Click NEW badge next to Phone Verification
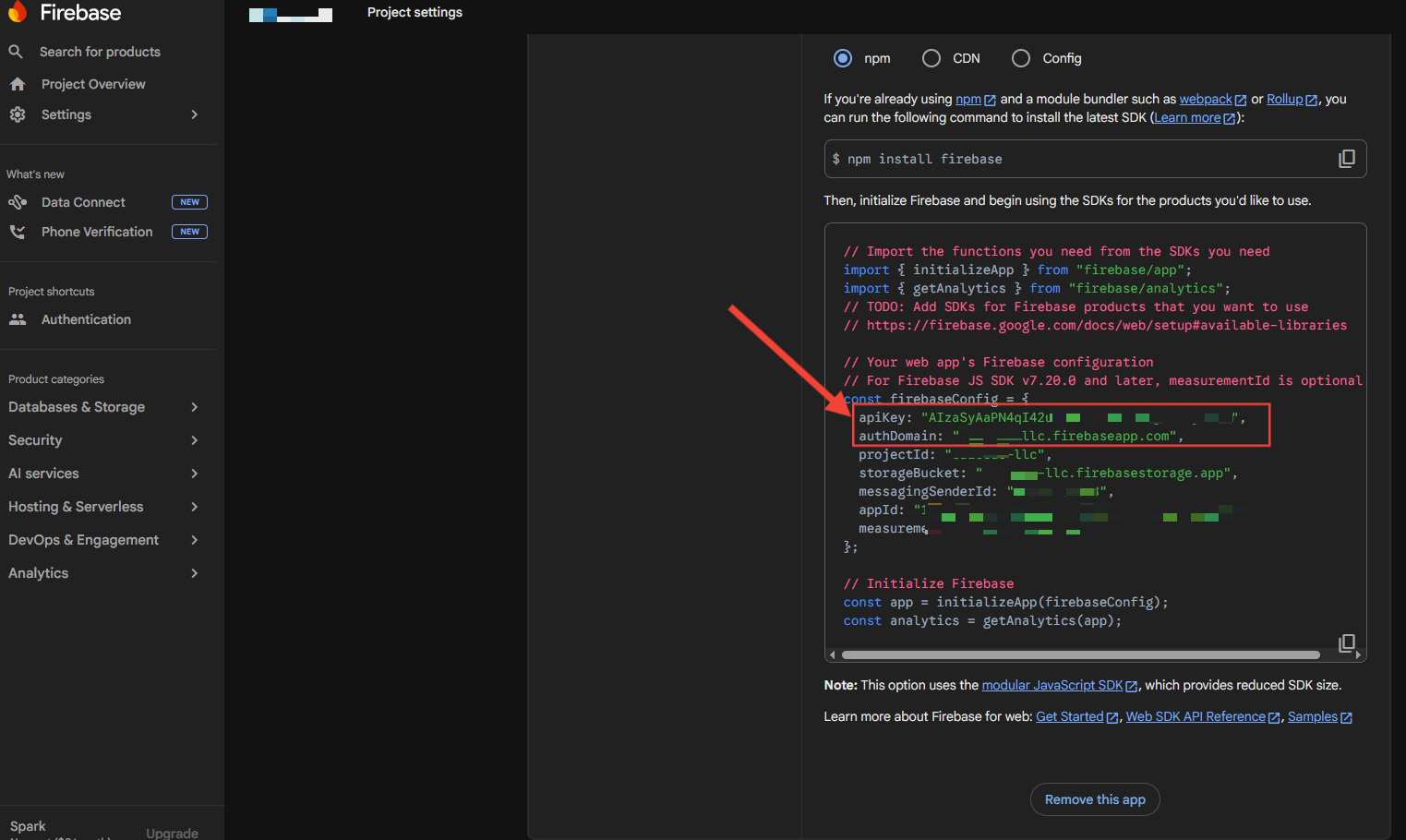The image size is (1406, 840). (x=189, y=232)
